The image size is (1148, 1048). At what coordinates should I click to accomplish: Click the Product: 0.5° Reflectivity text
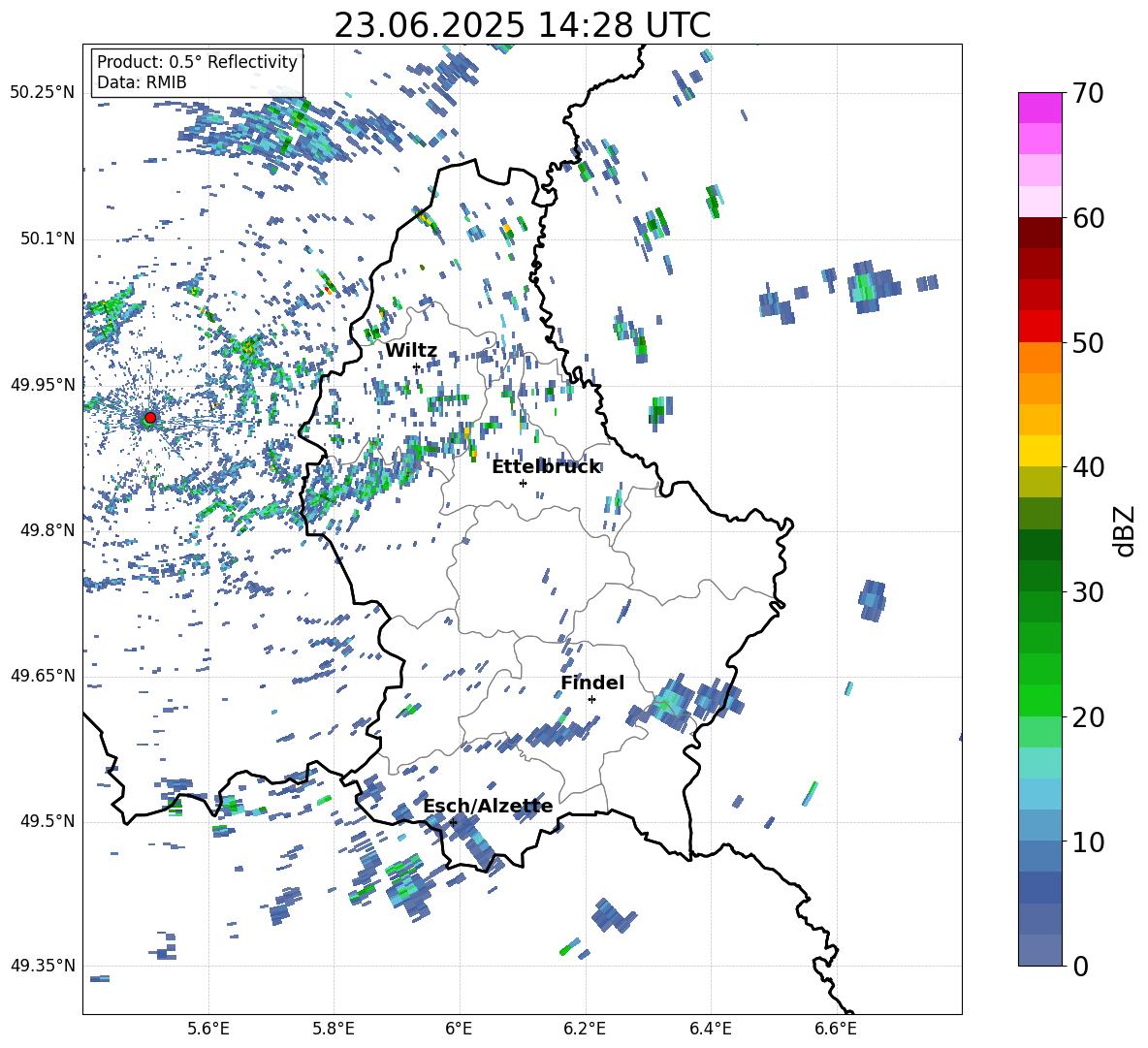pos(197,62)
